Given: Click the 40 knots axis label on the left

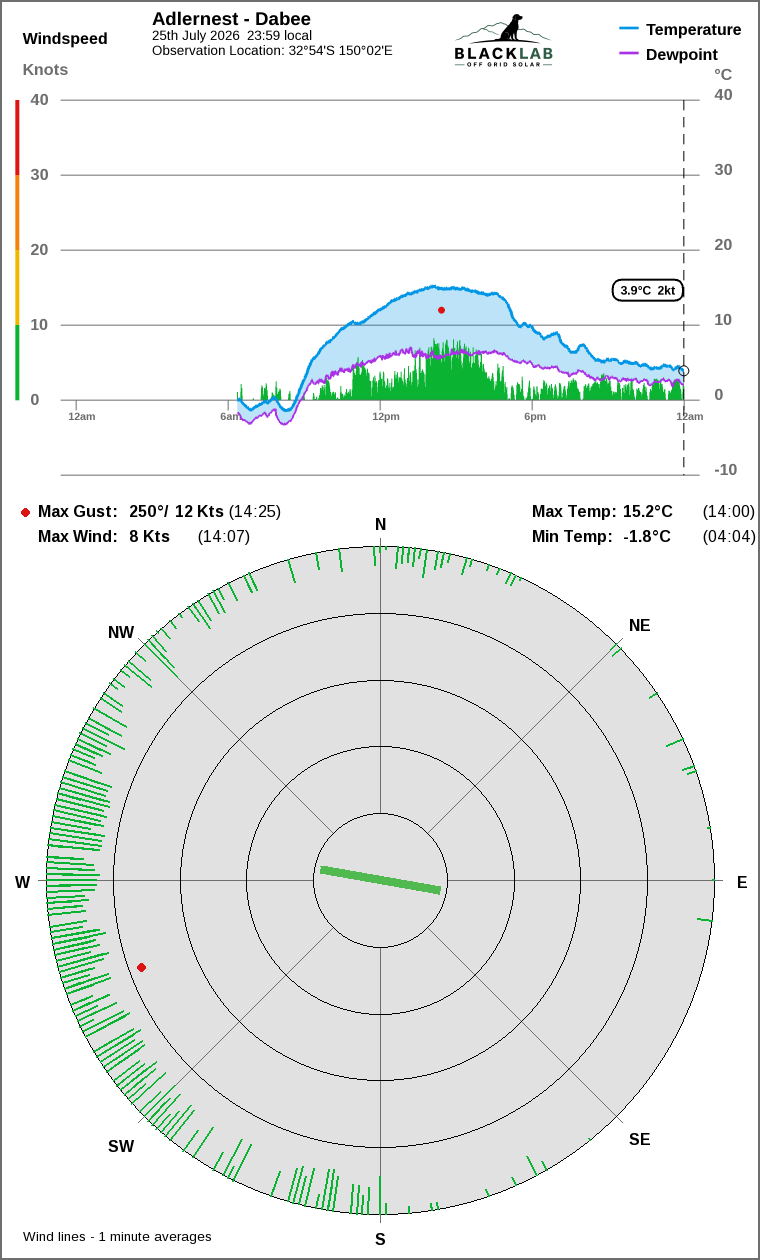Looking at the screenshot, I should 40,99.
